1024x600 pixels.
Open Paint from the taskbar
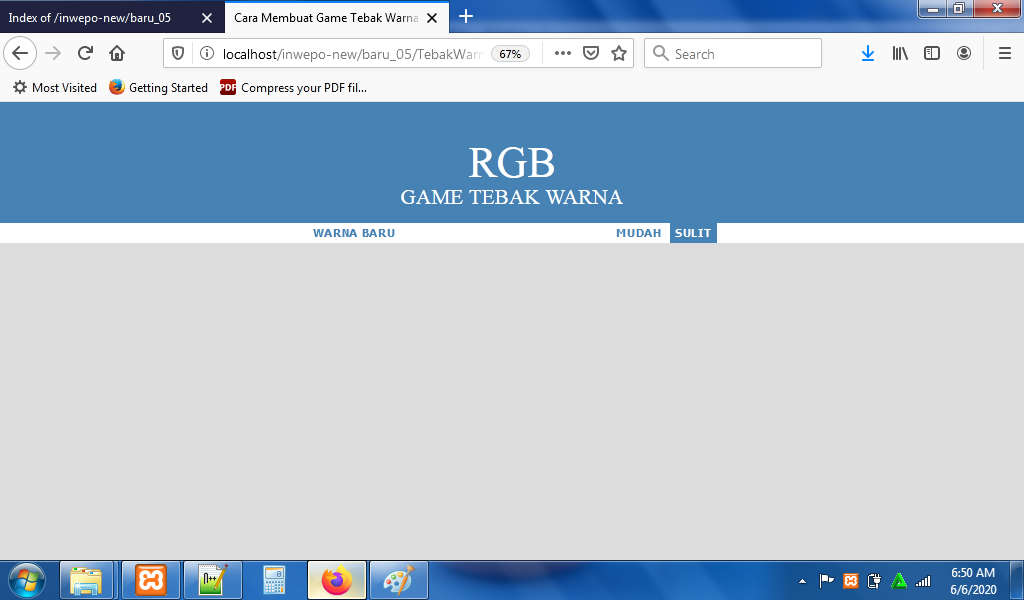pos(399,580)
